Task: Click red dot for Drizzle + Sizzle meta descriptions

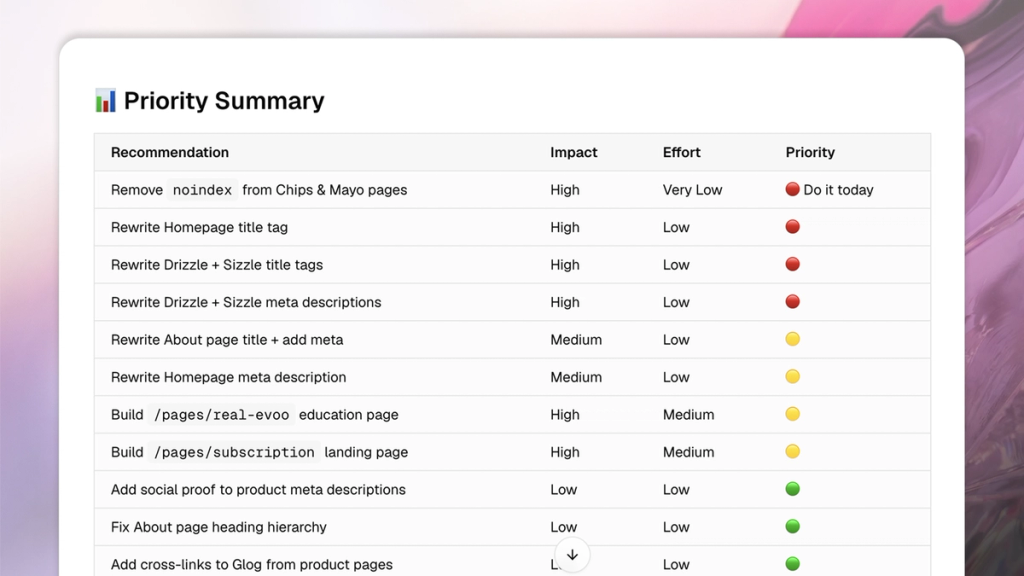Action: point(792,302)
